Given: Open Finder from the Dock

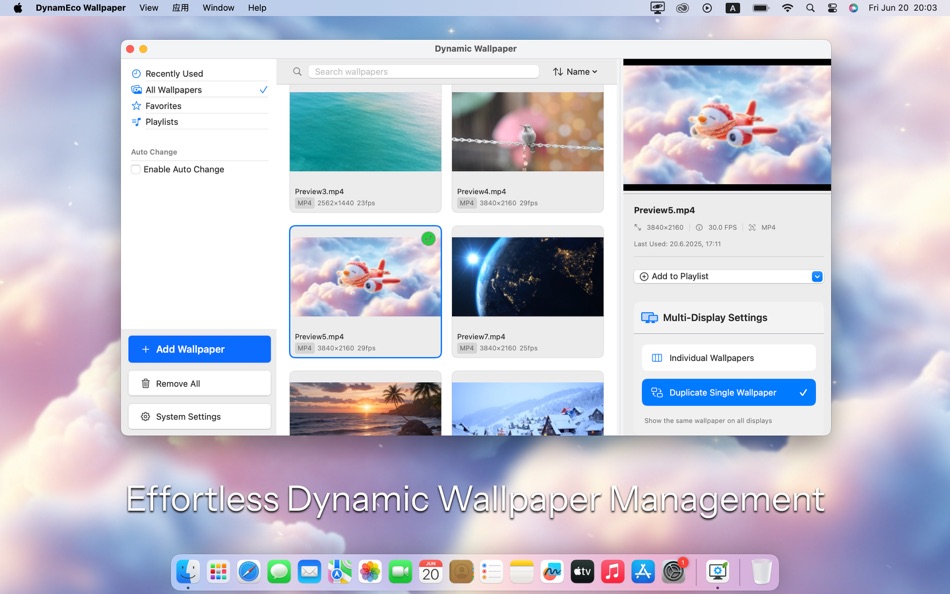Looking at the screenshot, I should [188, 571].
